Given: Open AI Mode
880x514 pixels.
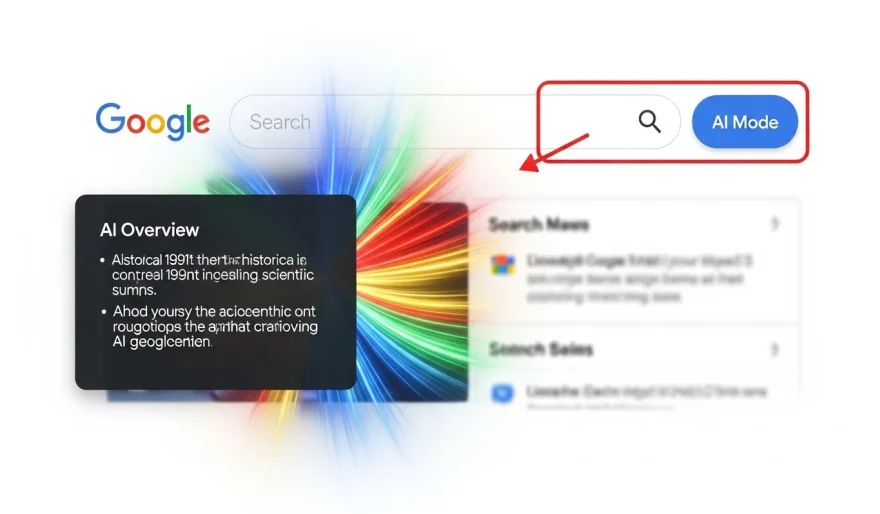Looking at the screenshot, I should point(745,122).
